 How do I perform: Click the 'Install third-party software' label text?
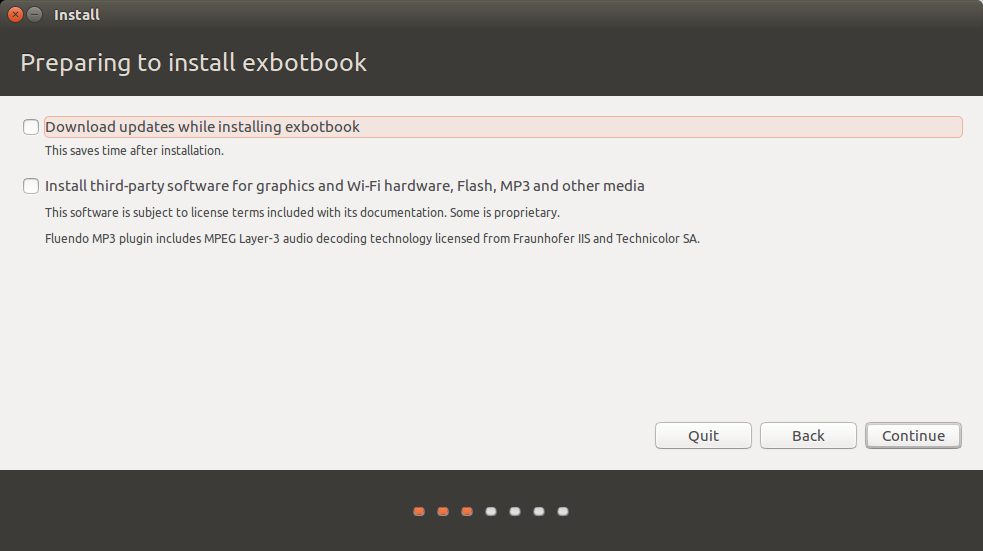coord(345,186)
